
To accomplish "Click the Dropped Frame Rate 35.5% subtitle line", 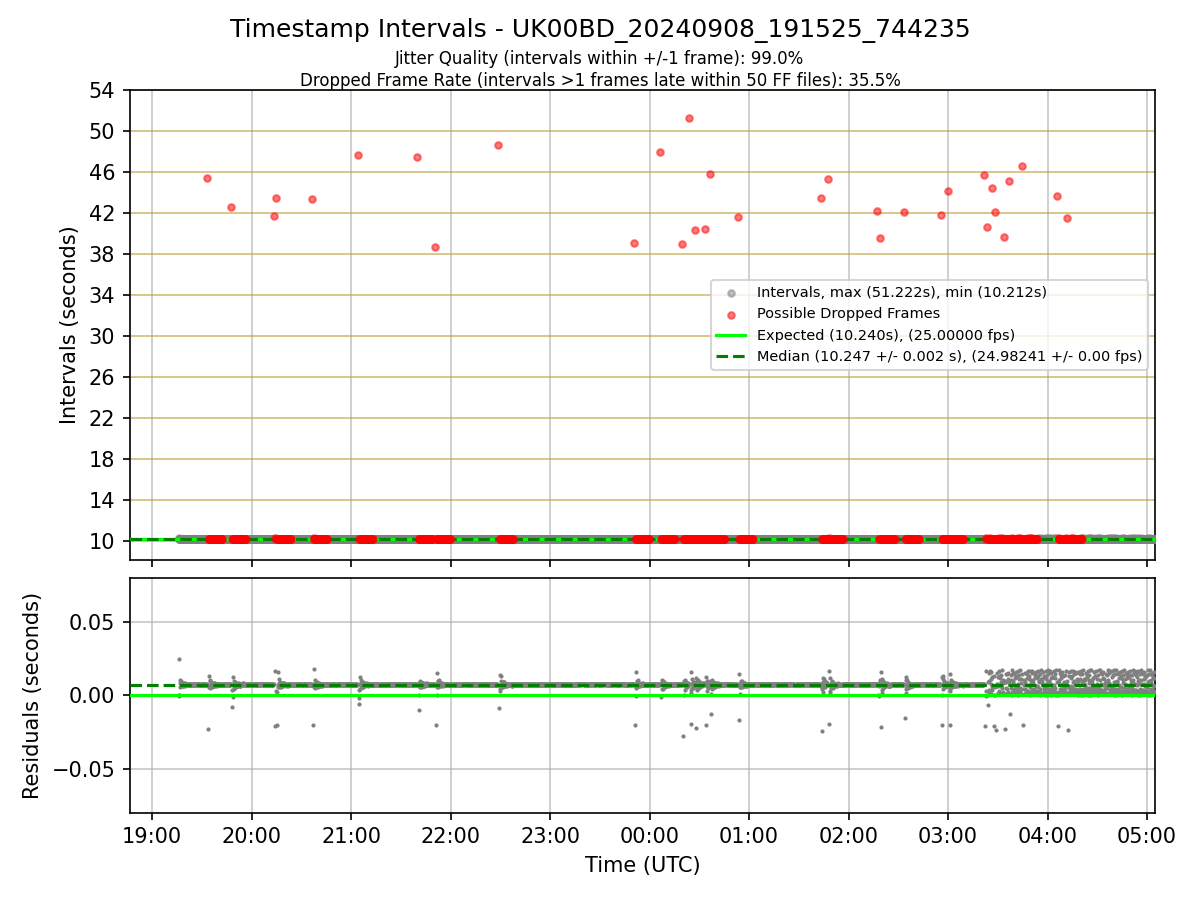I will pyautogui.click(x=600, y=80).
